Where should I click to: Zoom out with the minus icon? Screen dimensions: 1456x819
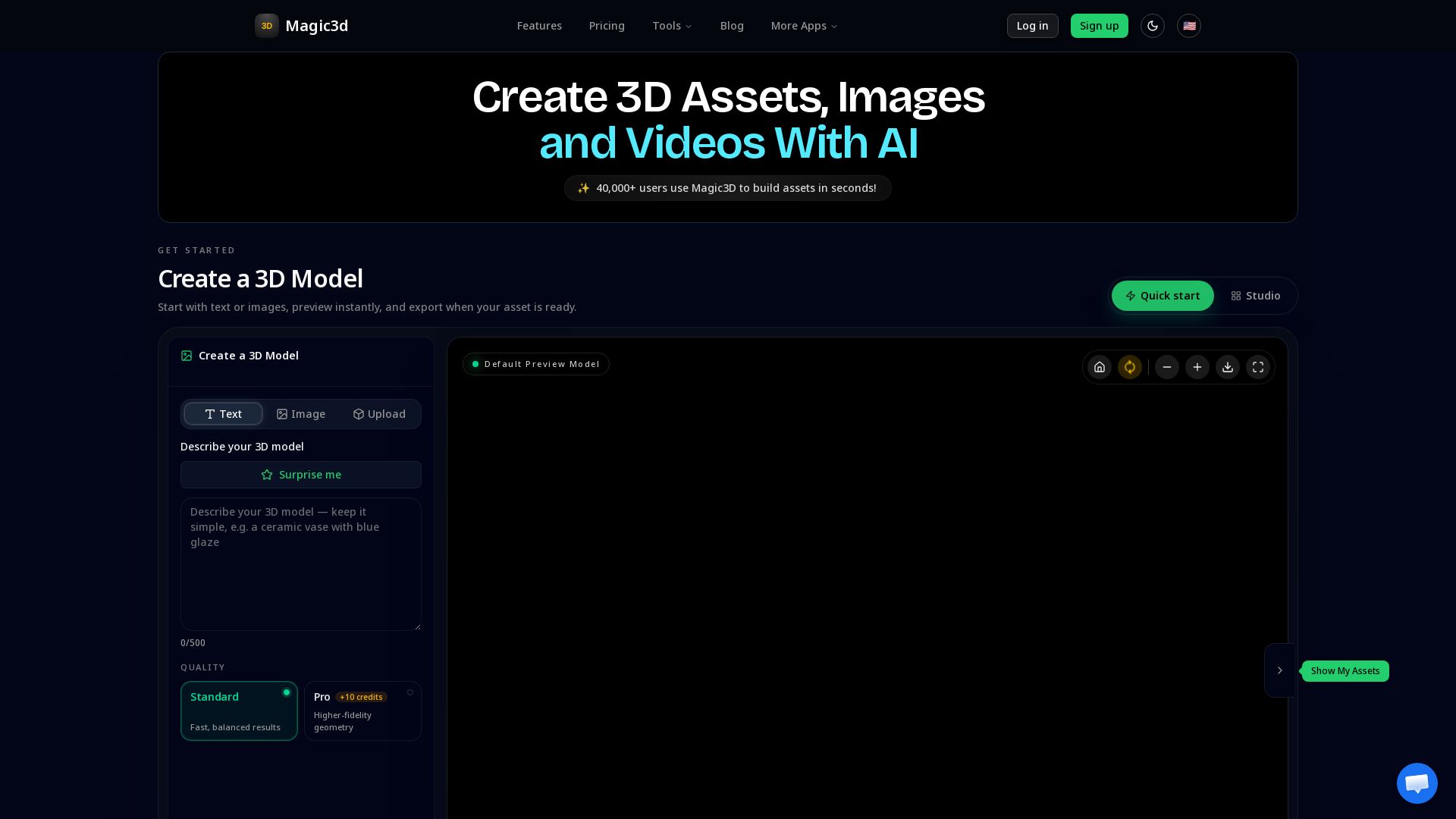1167,367
